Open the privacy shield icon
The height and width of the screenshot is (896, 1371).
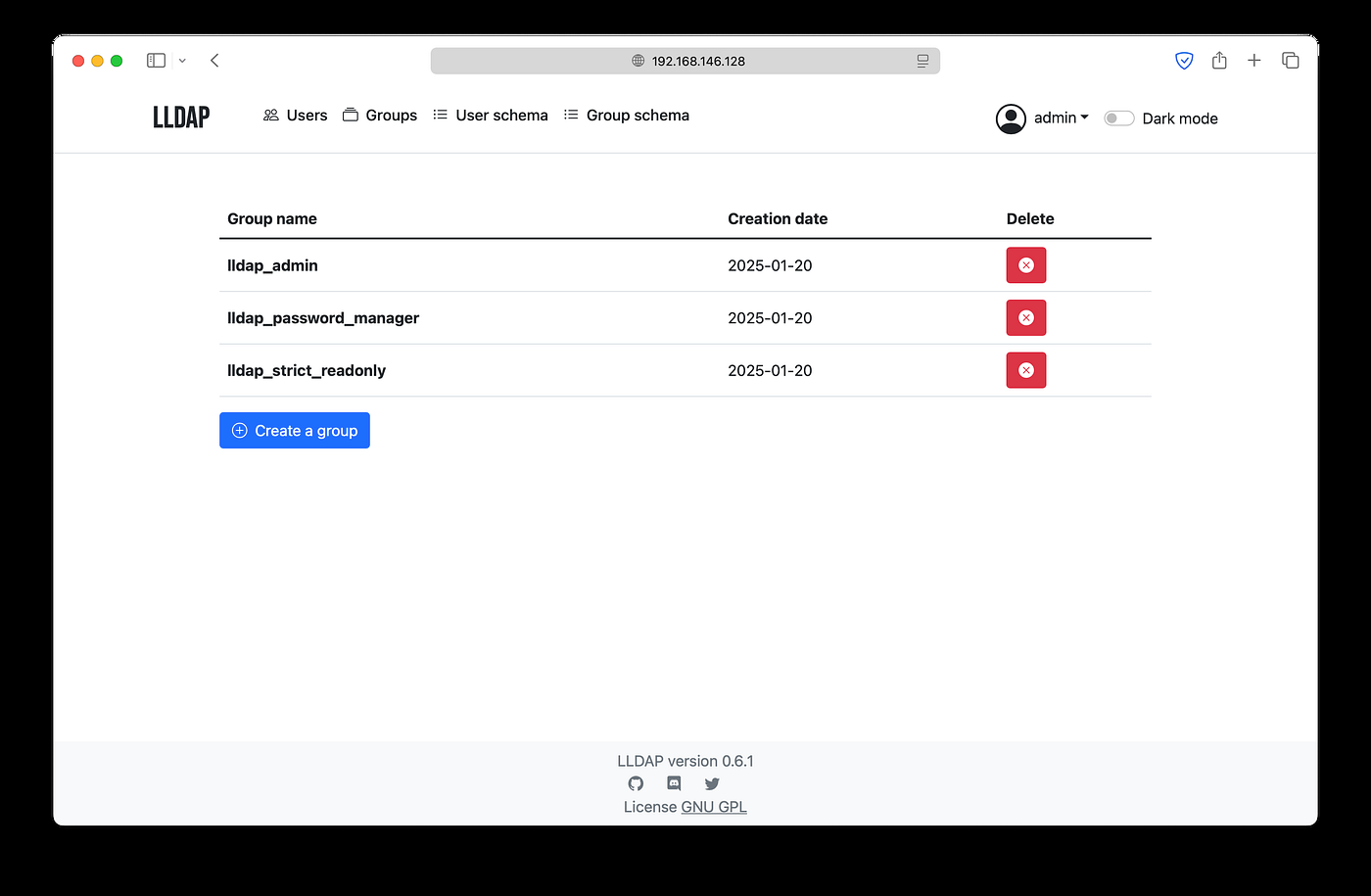point(1184,61)
